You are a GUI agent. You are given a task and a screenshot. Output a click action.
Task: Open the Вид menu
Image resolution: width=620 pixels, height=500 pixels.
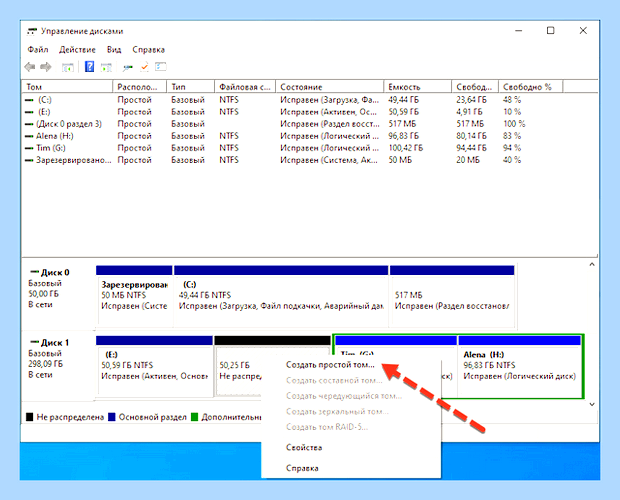pos(114,50)
